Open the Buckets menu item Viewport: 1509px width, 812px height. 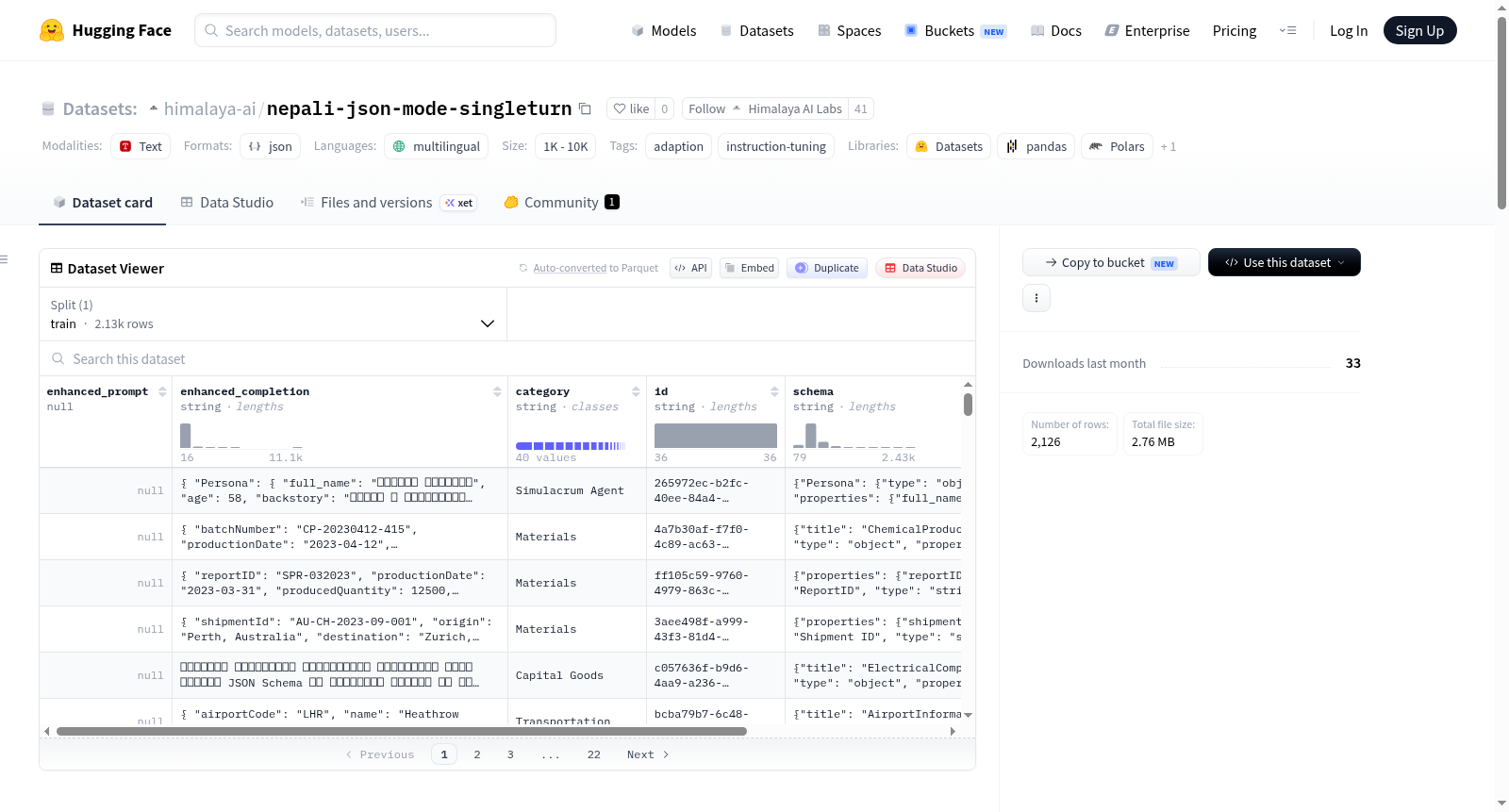955,30
